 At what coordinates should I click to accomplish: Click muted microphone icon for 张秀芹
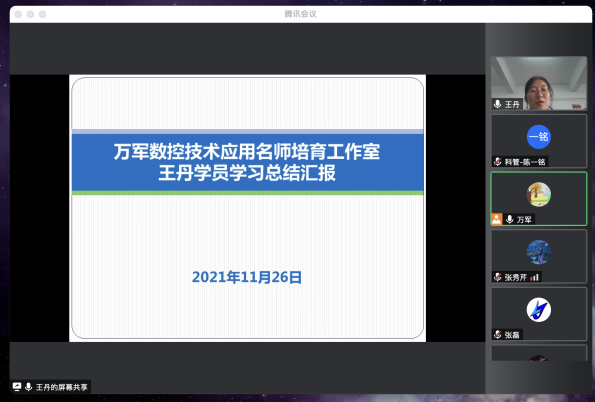point(497,277)
